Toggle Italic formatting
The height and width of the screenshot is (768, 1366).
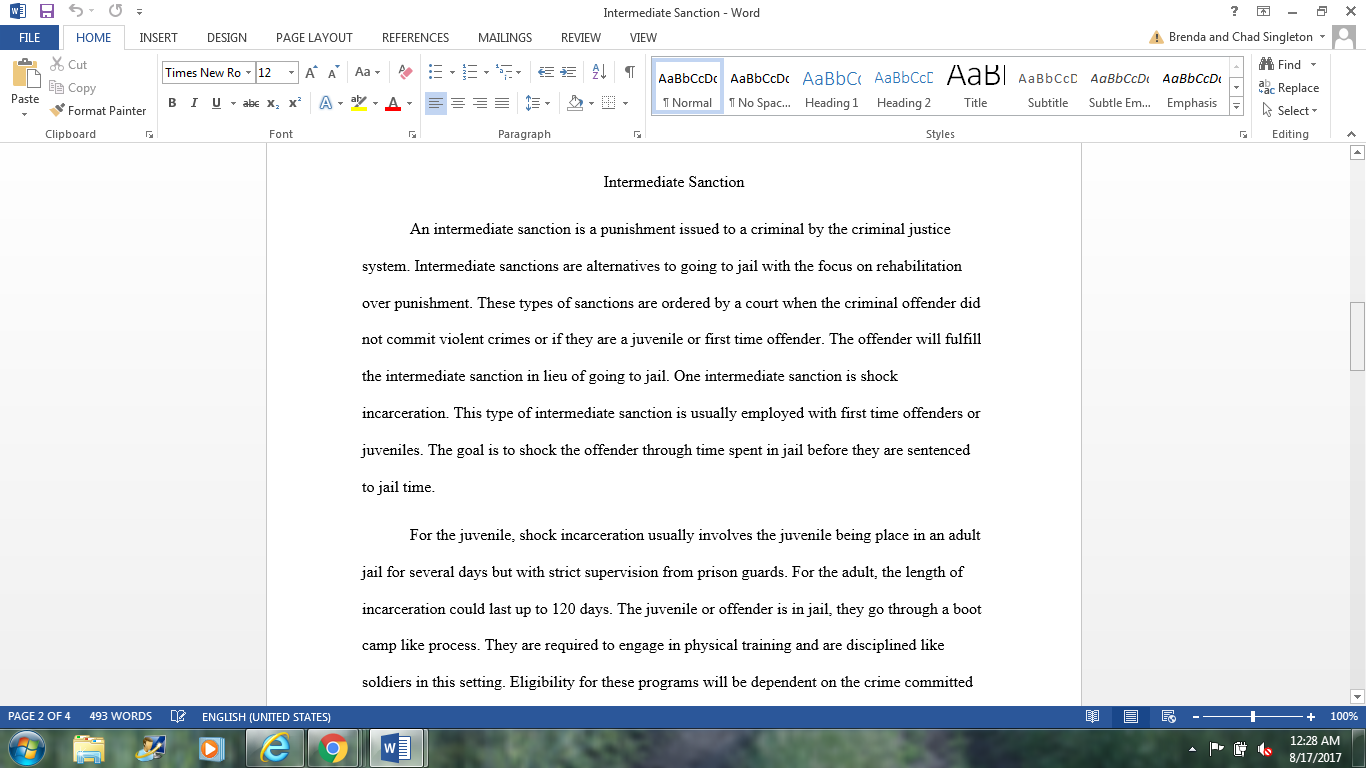click(193, 103)
